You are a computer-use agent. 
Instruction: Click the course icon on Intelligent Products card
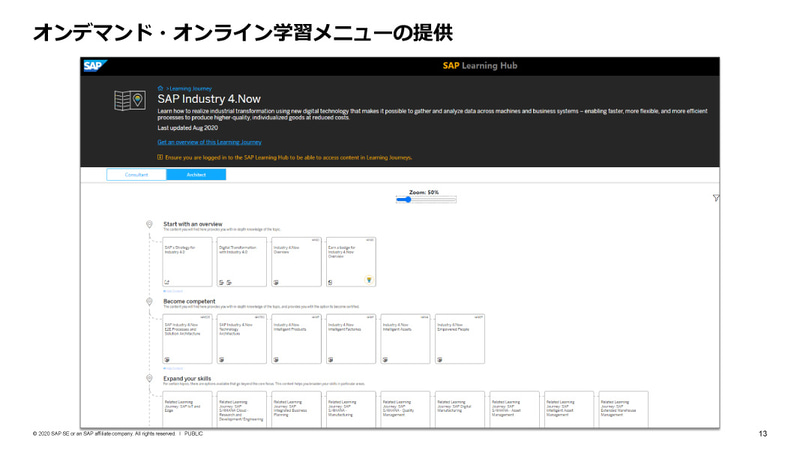click(x=276, y=360)
